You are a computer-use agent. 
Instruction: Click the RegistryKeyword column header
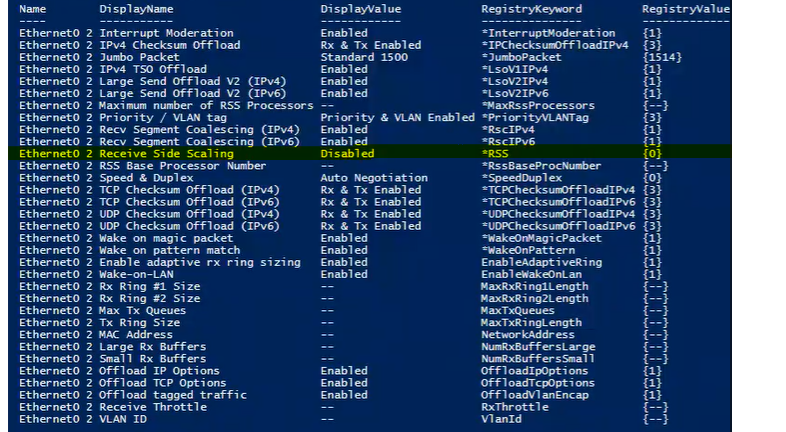pos(530,9)
